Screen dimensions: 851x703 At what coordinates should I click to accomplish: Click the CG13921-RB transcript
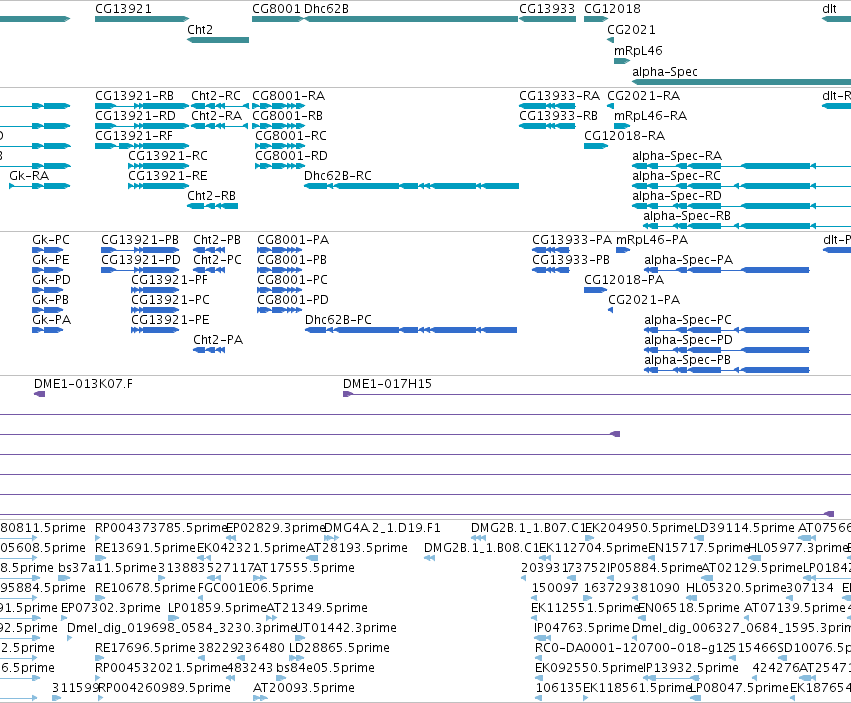(142, 106)
